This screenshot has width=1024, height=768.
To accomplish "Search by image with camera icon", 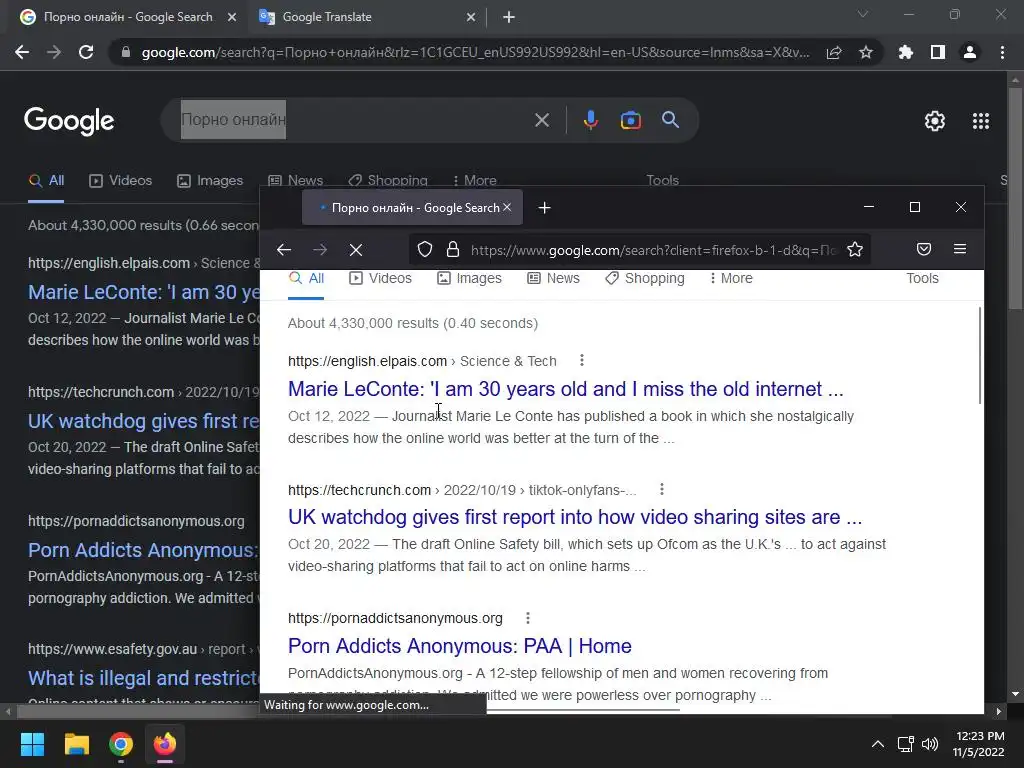I will (x=630, y=120).
